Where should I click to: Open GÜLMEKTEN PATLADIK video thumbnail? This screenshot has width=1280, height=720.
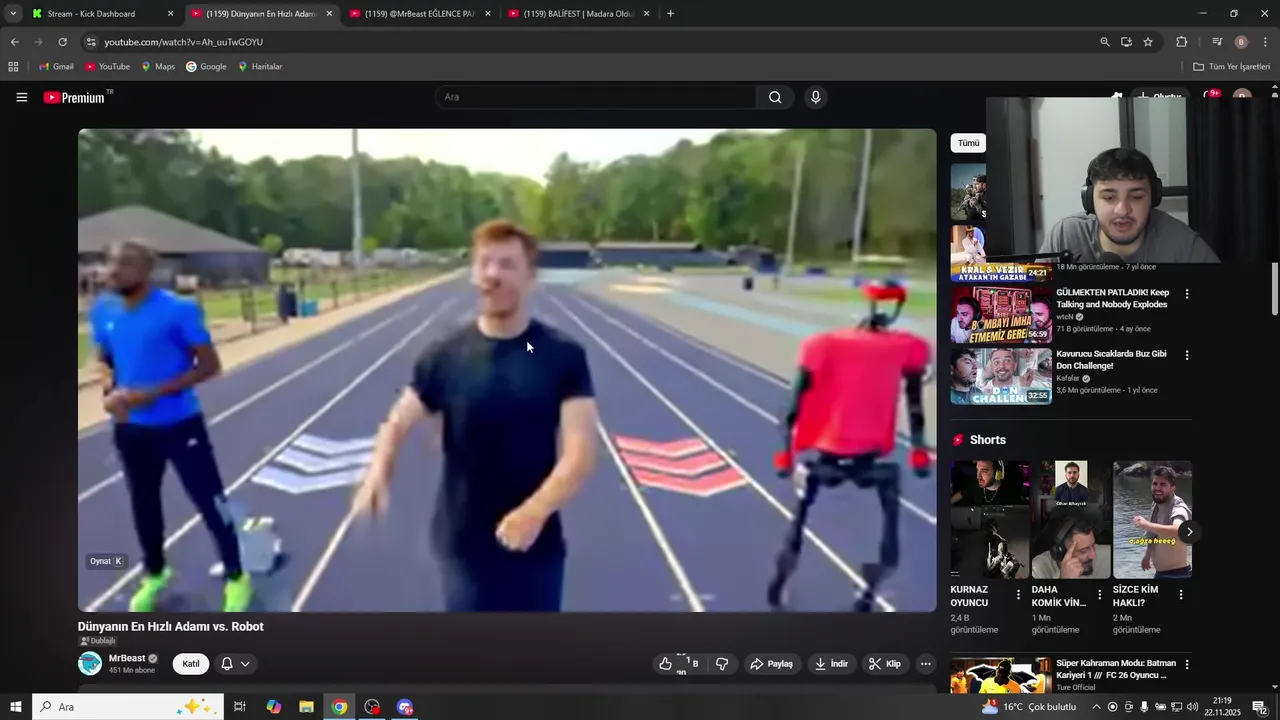click(x=1000, y=314)
